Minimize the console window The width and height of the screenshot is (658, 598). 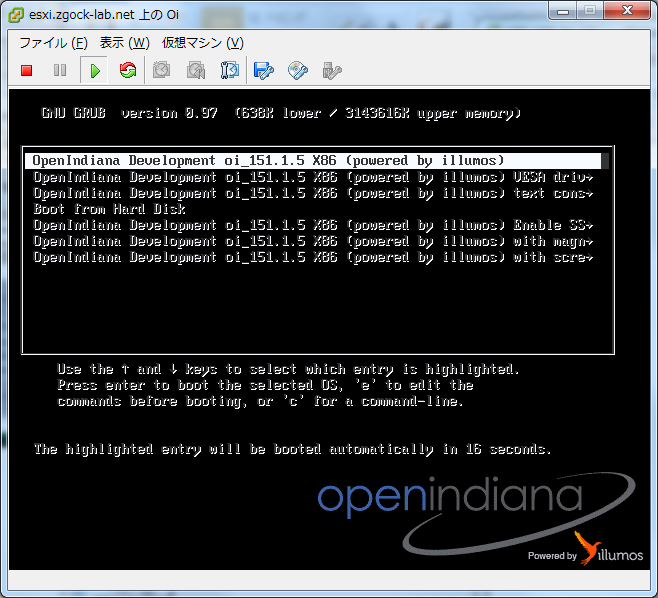point(562,11)
